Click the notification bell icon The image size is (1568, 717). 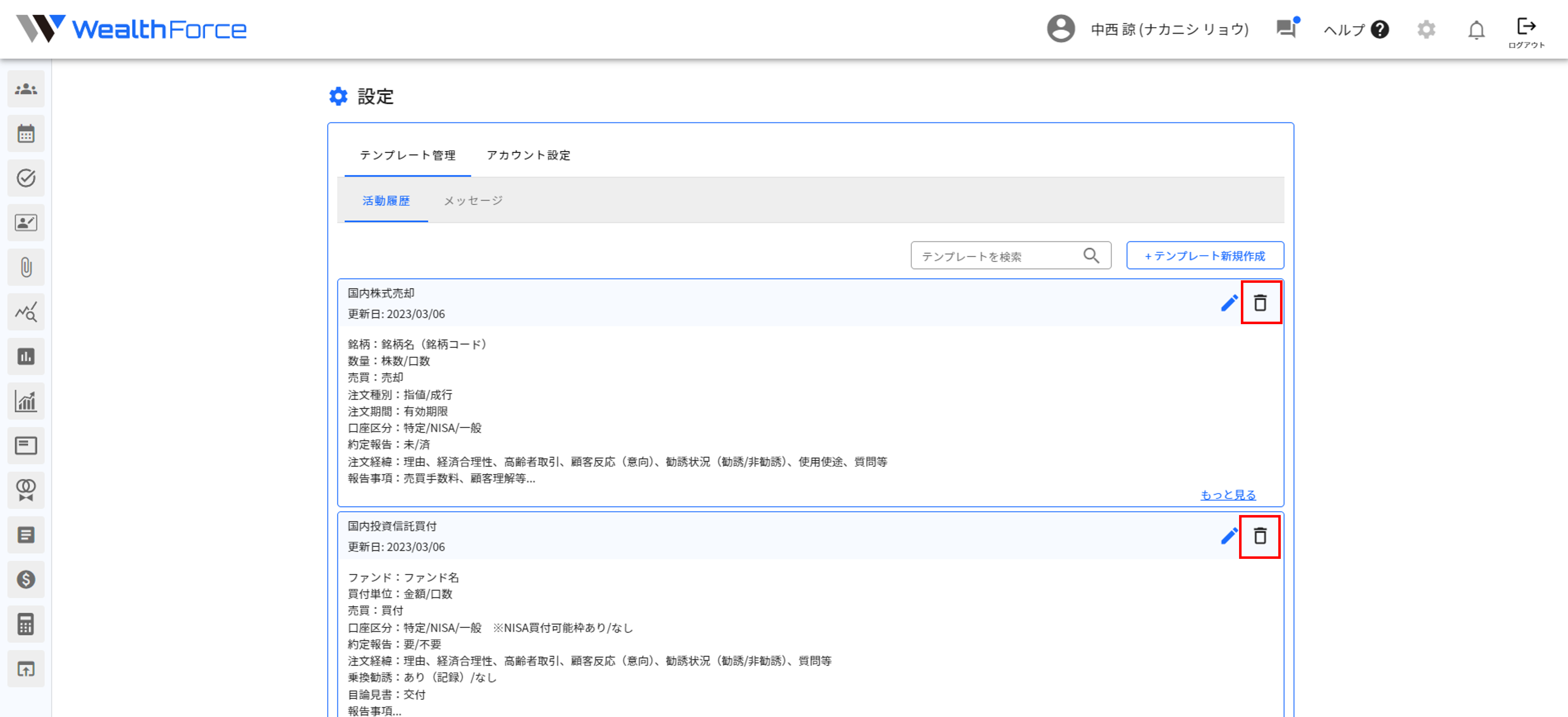[x=1476, y=29]
